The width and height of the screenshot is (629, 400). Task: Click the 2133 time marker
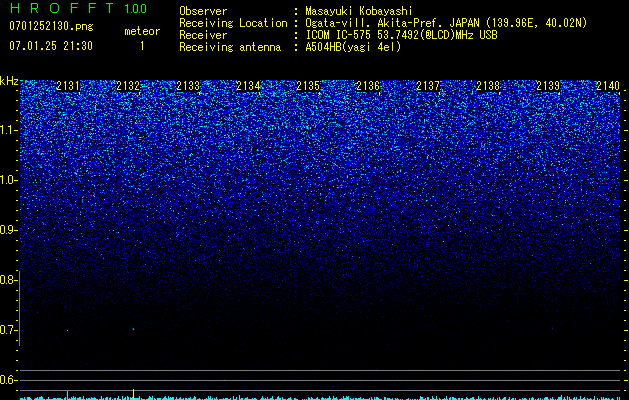[x=188, y=86]
